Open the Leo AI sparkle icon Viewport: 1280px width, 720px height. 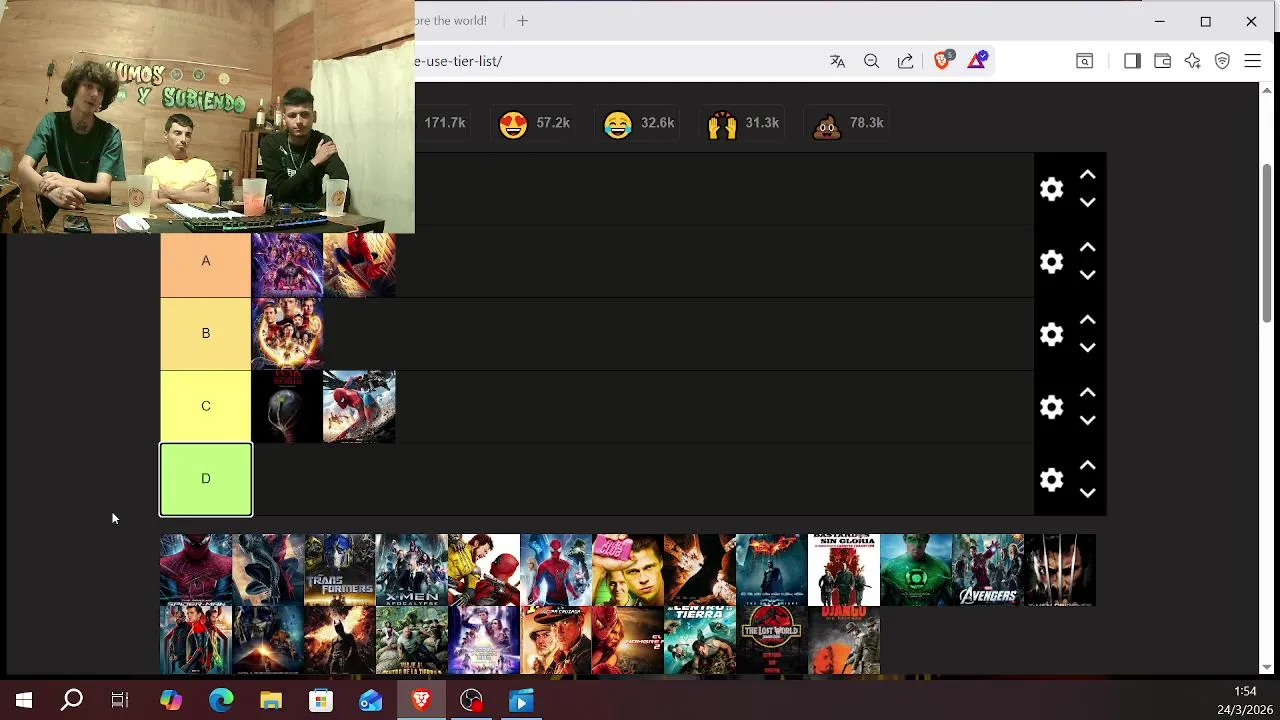(x=1192, y=61)
